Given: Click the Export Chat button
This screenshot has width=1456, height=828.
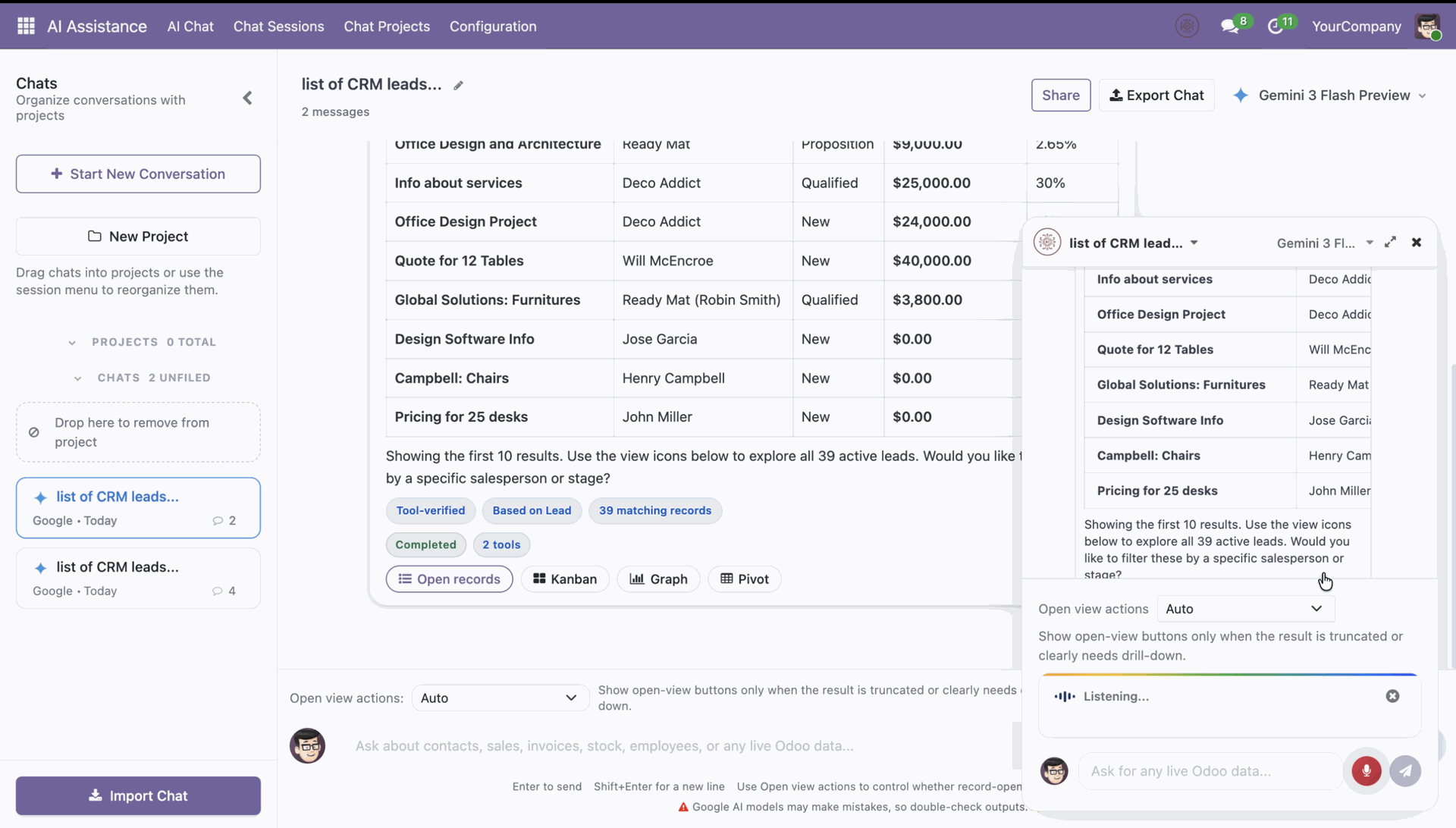Looking at the screenshot, I should 1156,96.
